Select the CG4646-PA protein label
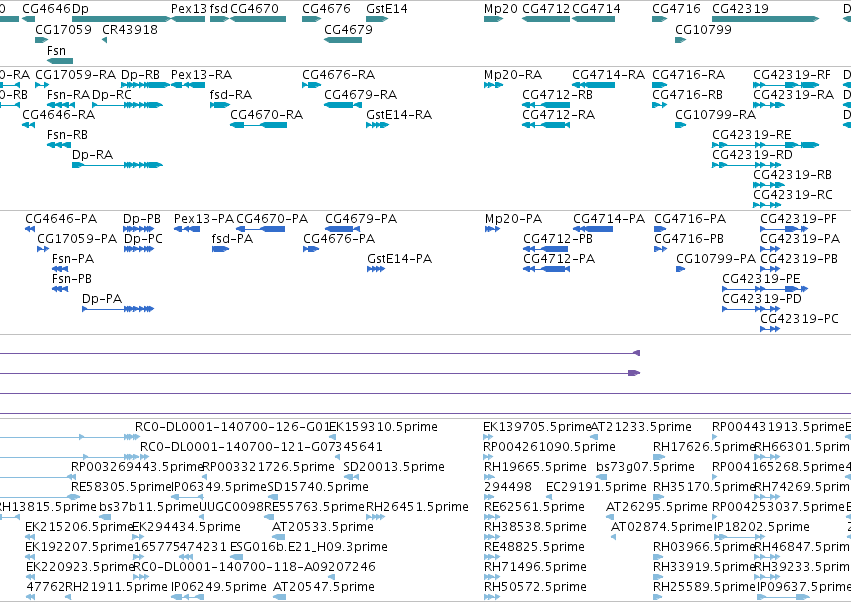This screenshot has height=602, width=851. (x=61, y=219)
